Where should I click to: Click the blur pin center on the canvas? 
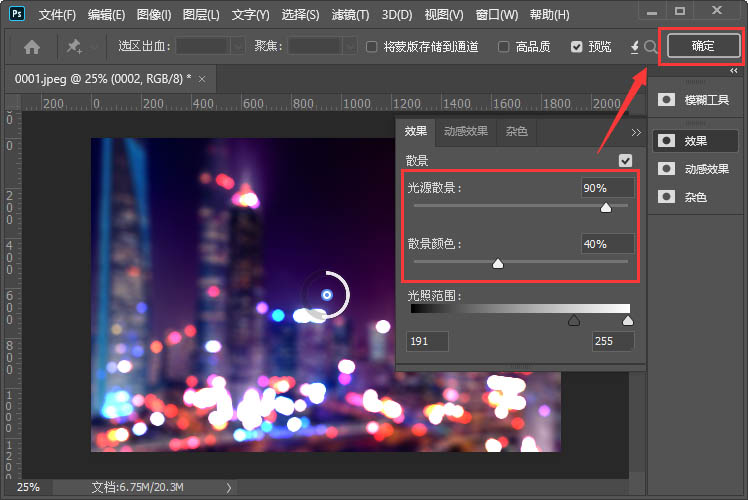point(327,295)
